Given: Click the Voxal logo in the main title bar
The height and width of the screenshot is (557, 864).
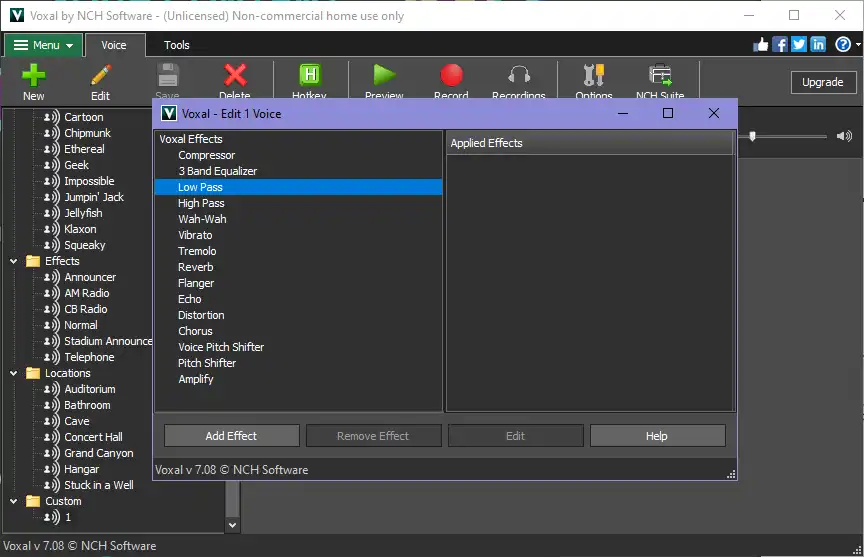Looking at the screenshot, I should coord(17,15).
